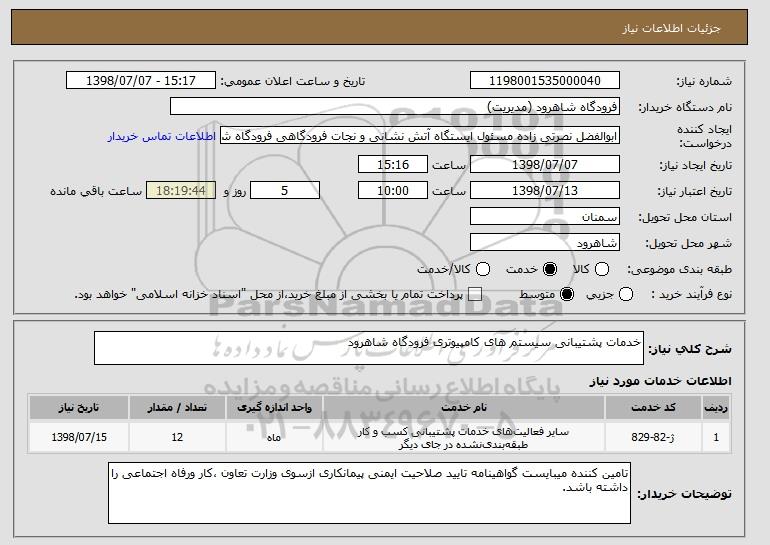
Task: Click the شماره نیاز number field
Action: click(x=545, y=81)
